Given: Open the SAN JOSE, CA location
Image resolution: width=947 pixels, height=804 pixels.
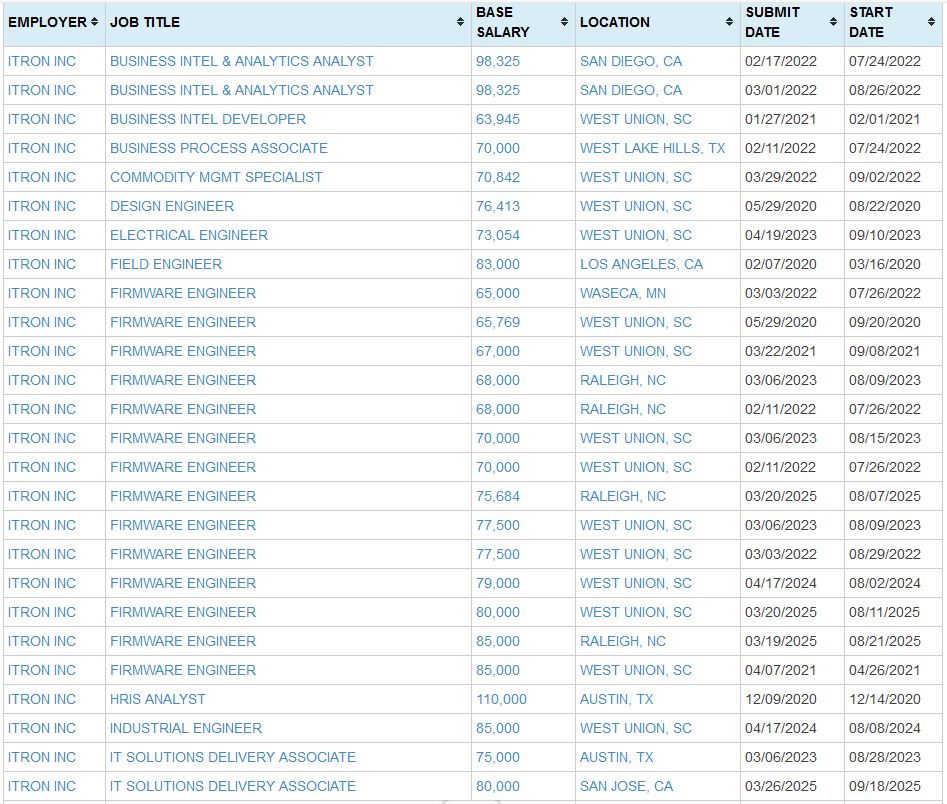Looking at the screenshot, I should (626, 786).
